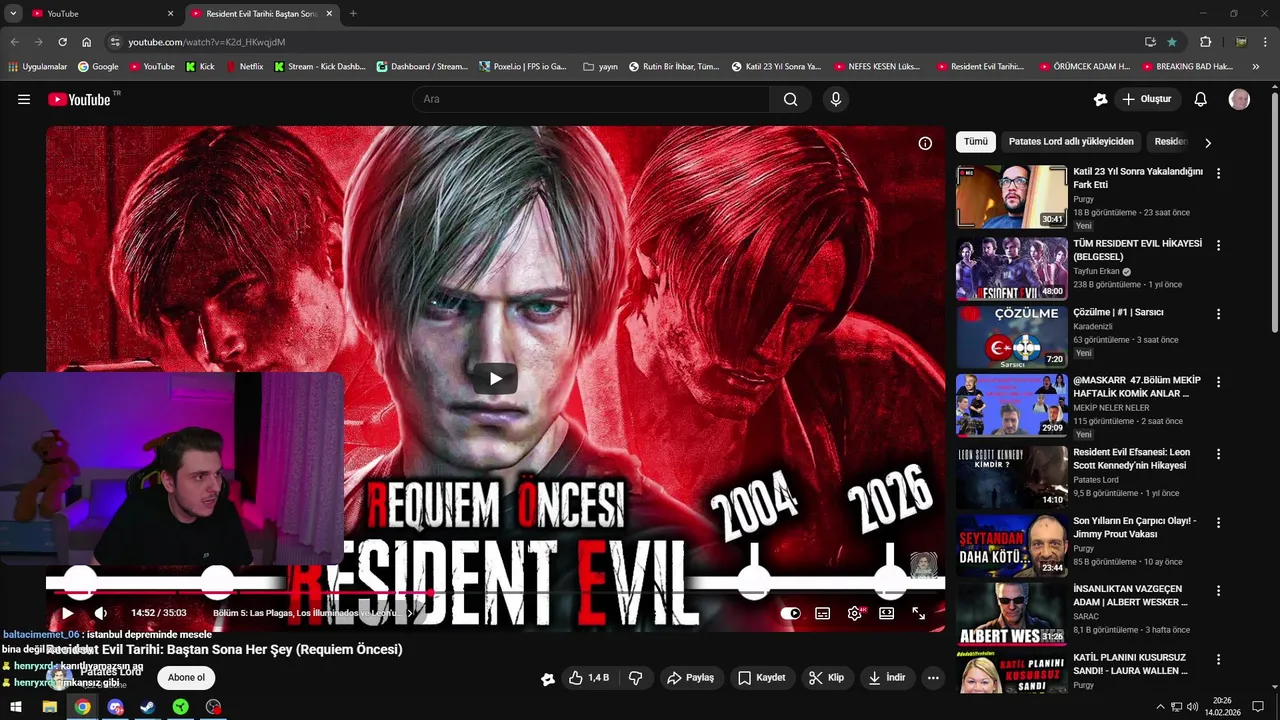The height and width of the screenshot is (720, 1280).
Task: Enter fullscreen mode
Action: 918,613
